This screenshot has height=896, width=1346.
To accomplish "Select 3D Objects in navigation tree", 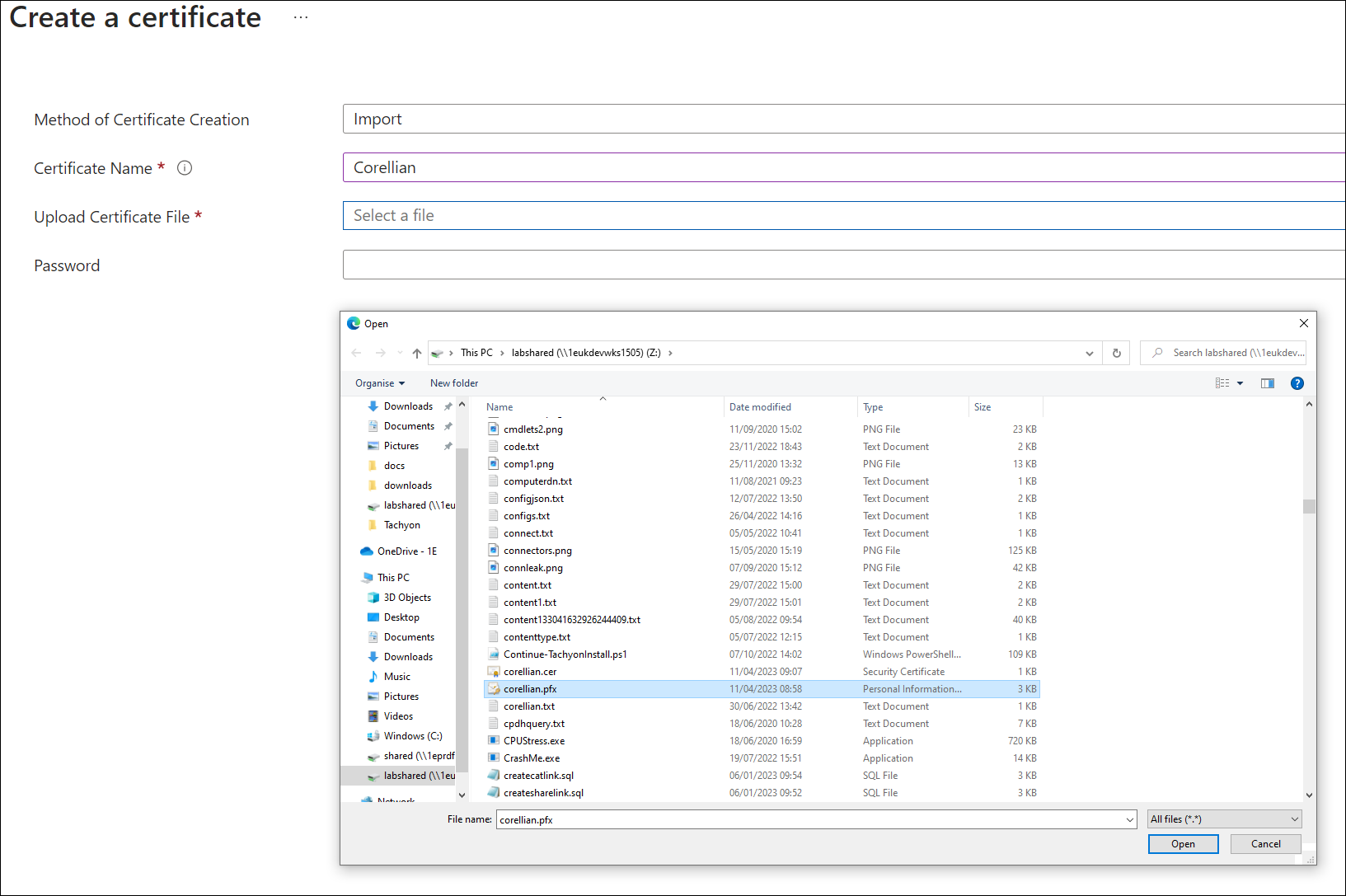I will (x=407, y=598).
